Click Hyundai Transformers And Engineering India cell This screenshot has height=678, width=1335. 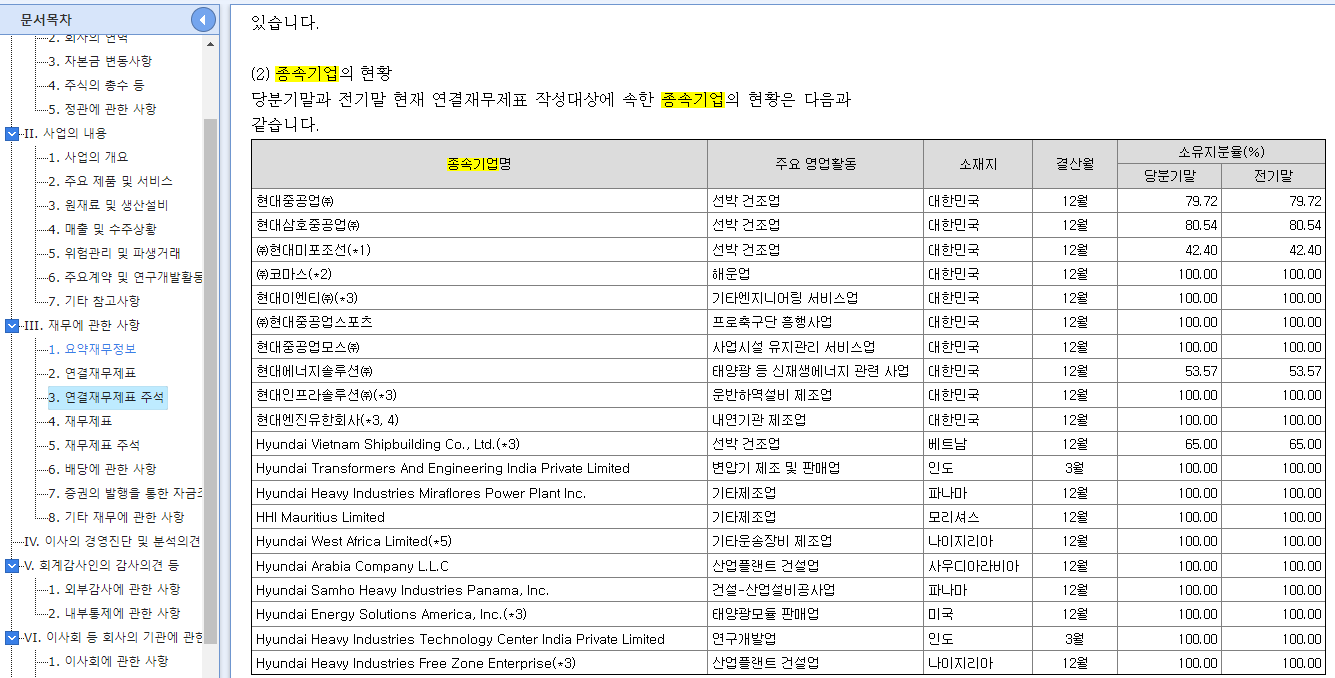(479, 468)
